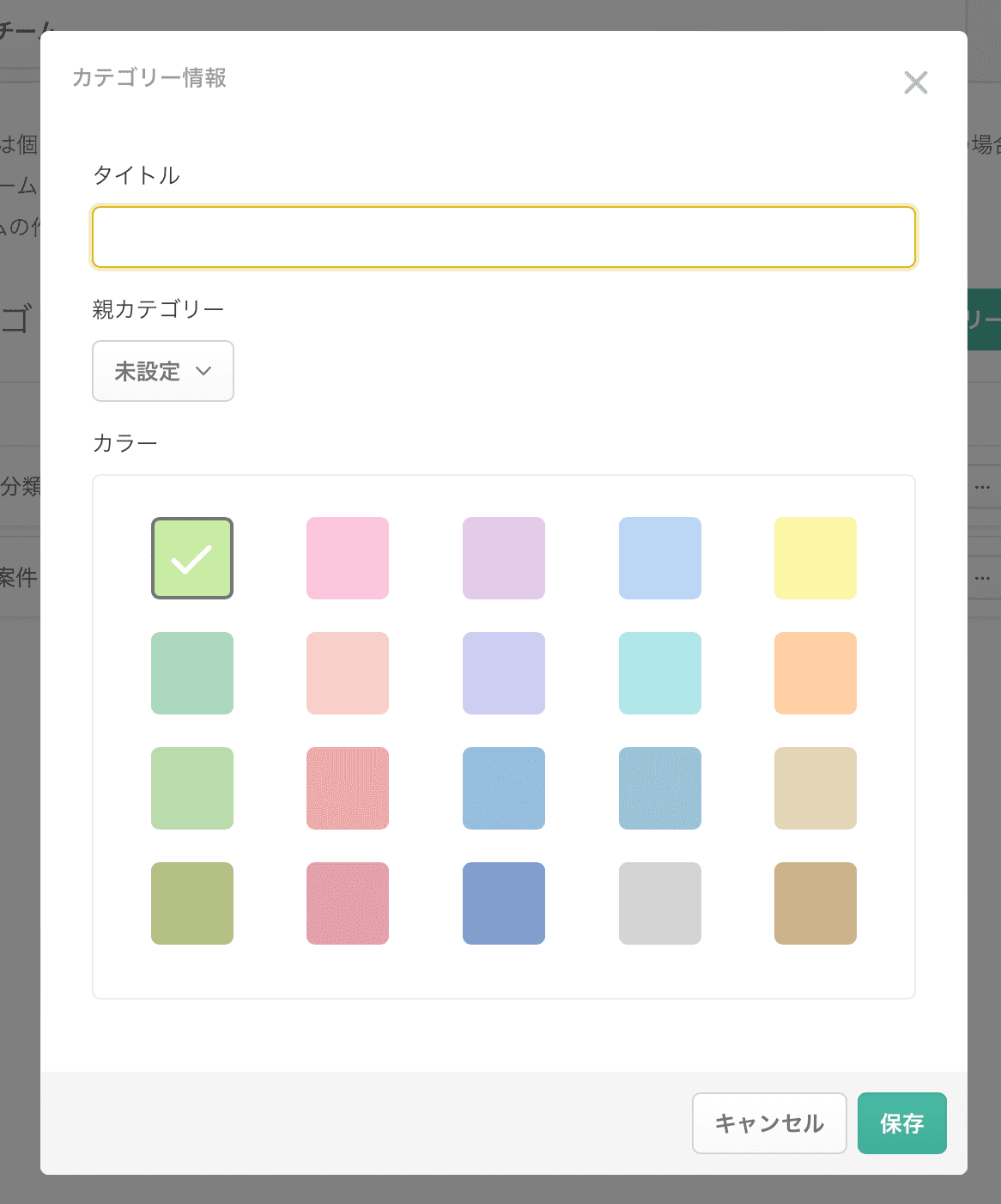Click the chevron arrow beside 未設定
This screenshot has width=1001, height=1204.
click(203, 371)
